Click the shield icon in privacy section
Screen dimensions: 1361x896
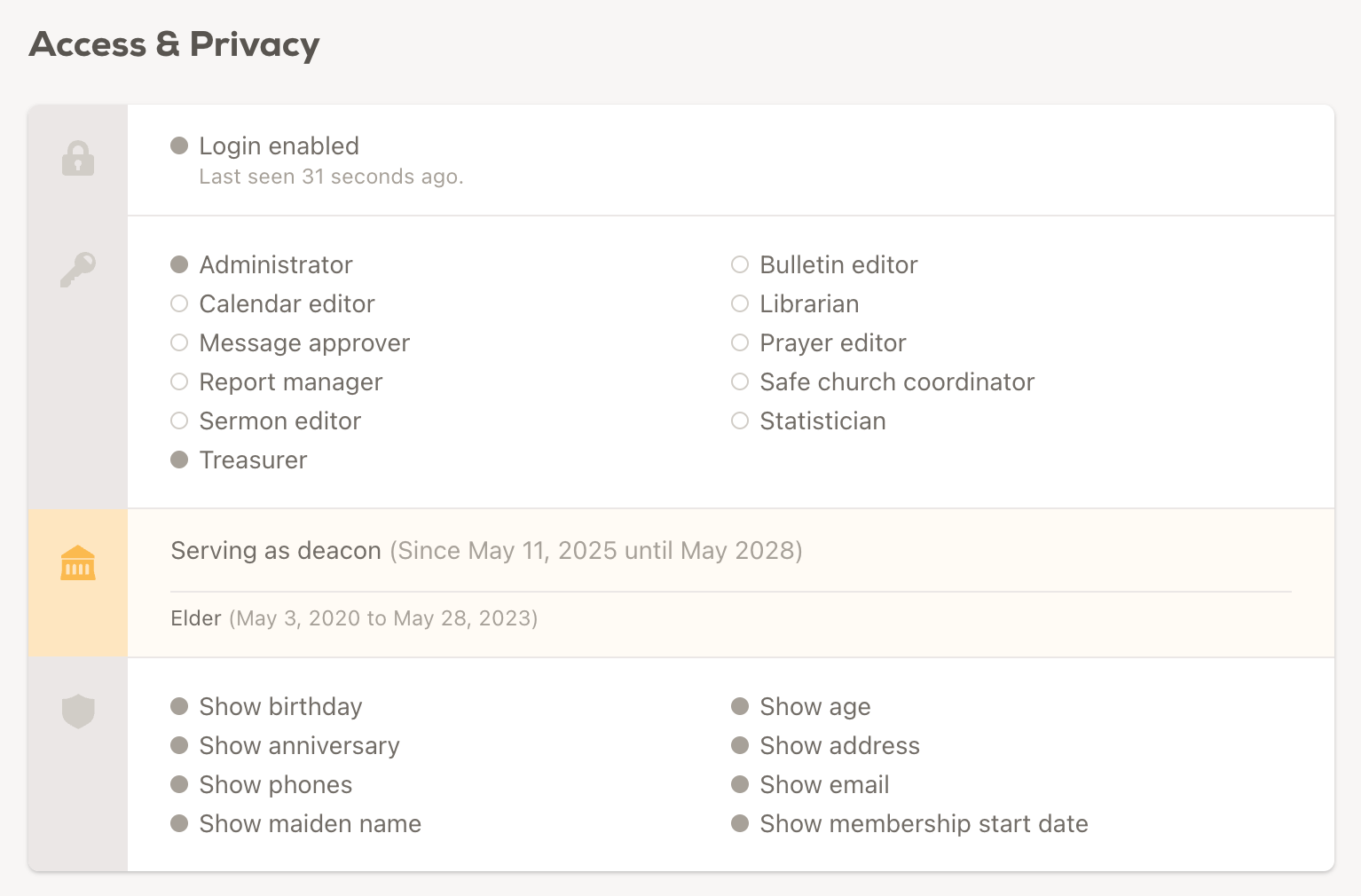tap(78, 711)
